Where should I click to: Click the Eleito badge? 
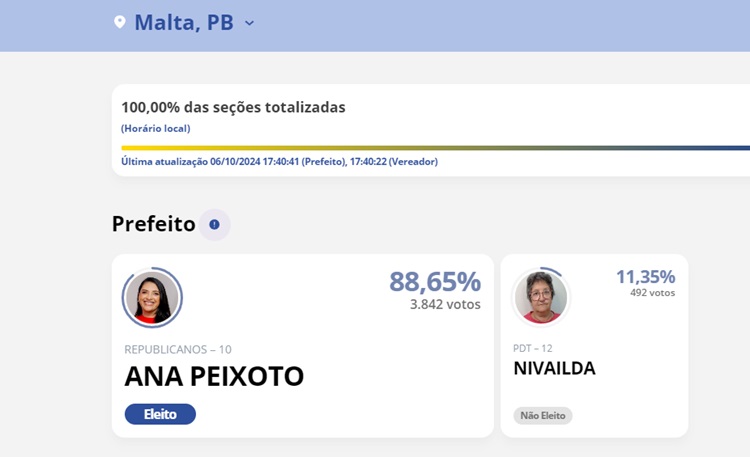pyautogui.click(x=160, y=414)
